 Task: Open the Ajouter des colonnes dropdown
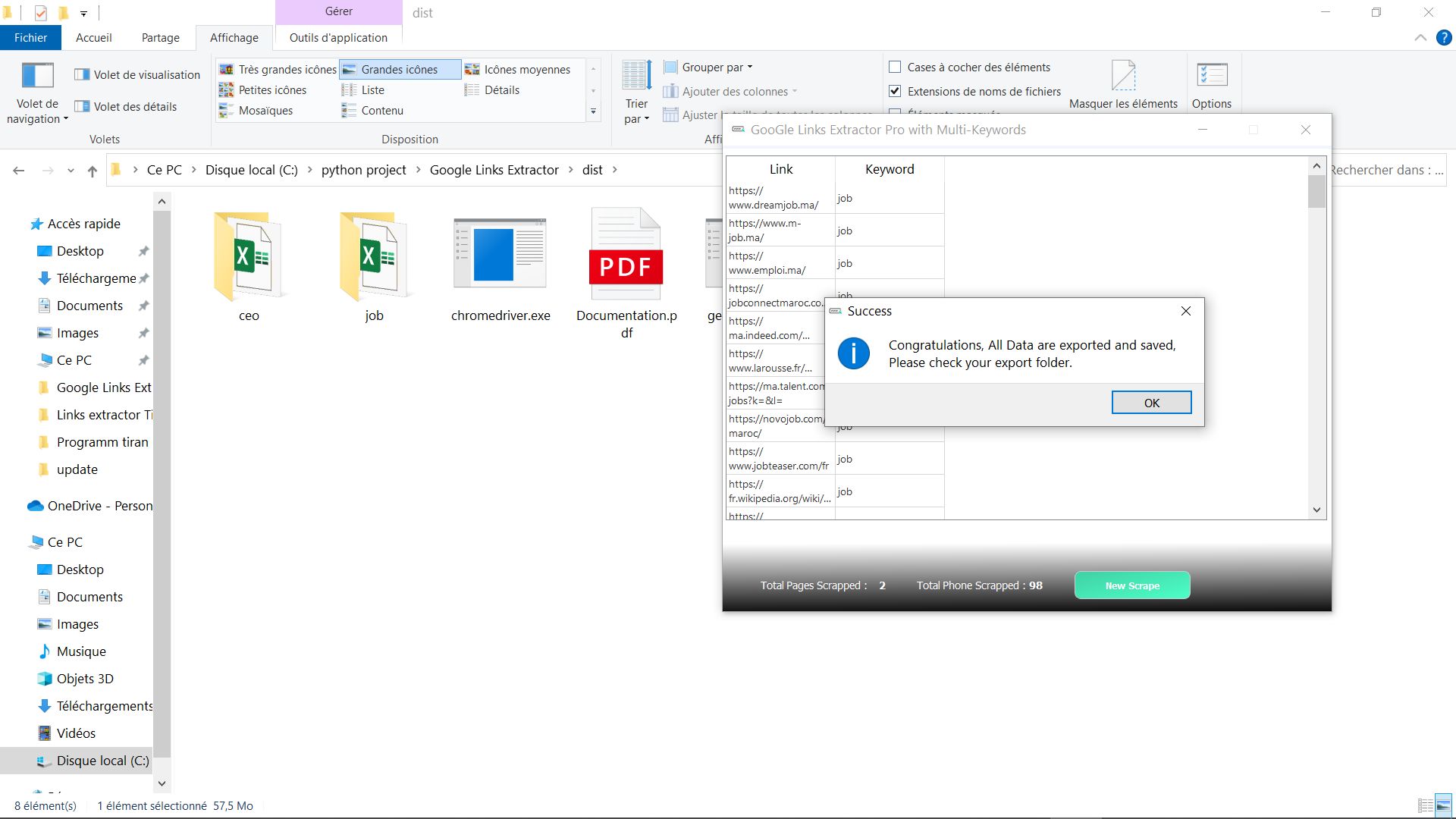[x=730, y=91]
